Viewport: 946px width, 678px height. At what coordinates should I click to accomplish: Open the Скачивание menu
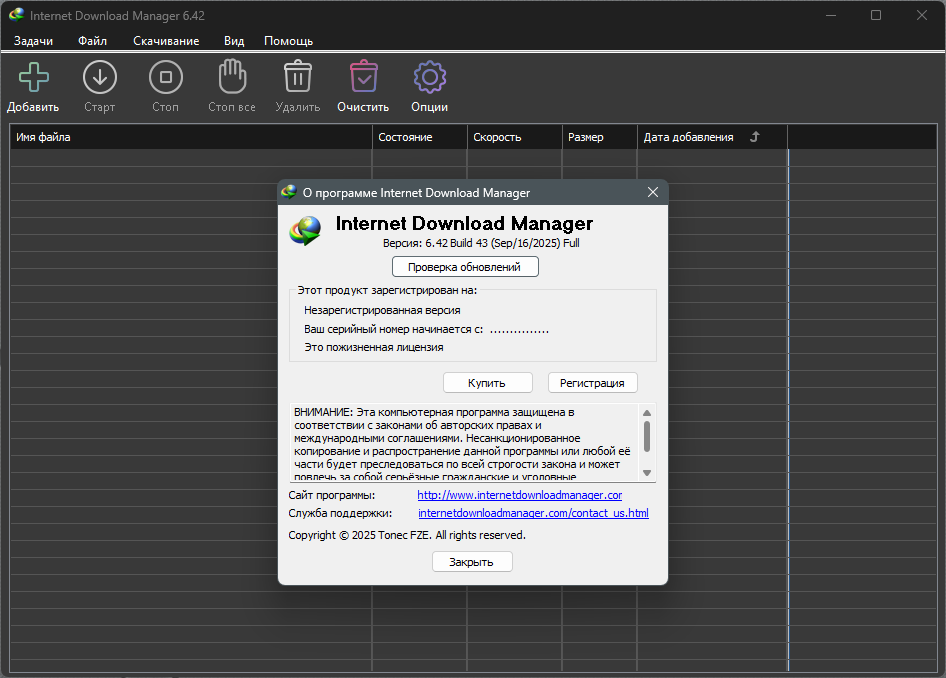[x=166, y=41]
